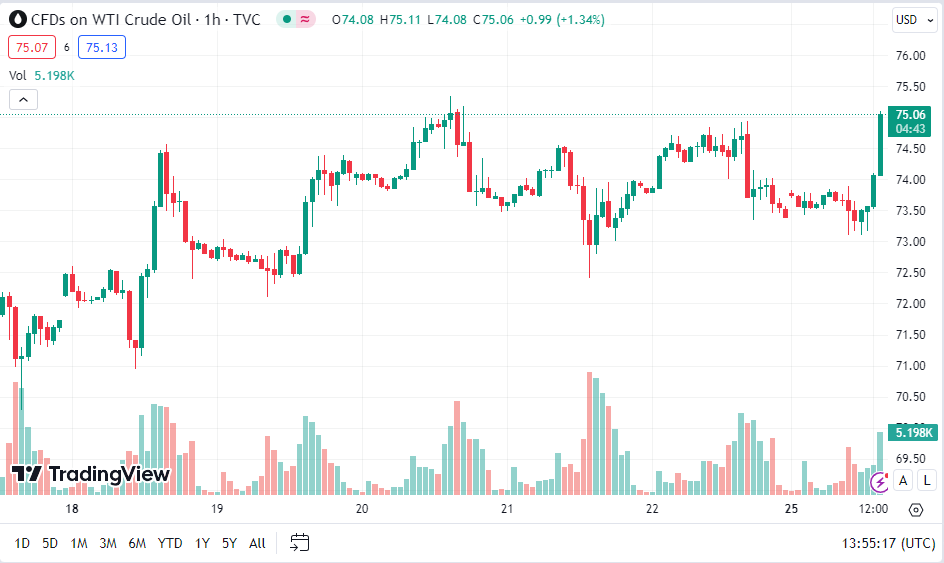Open timezone menu at 13:55:17 (UTC)
Viewport: 944px width, 563px height.
(888, 543)
